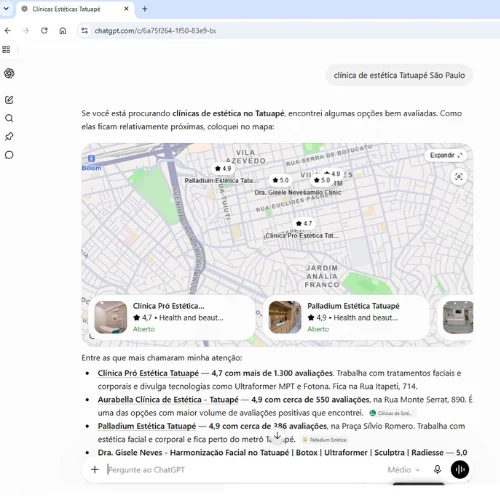The image size is (500, 500).
Task: Go to the browser home icon
Action: tap(63, 31)
